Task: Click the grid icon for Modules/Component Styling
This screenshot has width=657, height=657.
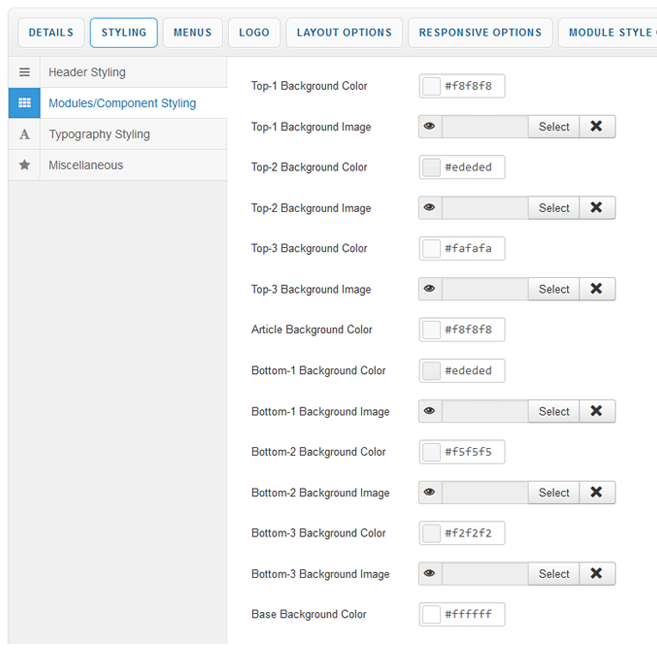Action: 24,103
